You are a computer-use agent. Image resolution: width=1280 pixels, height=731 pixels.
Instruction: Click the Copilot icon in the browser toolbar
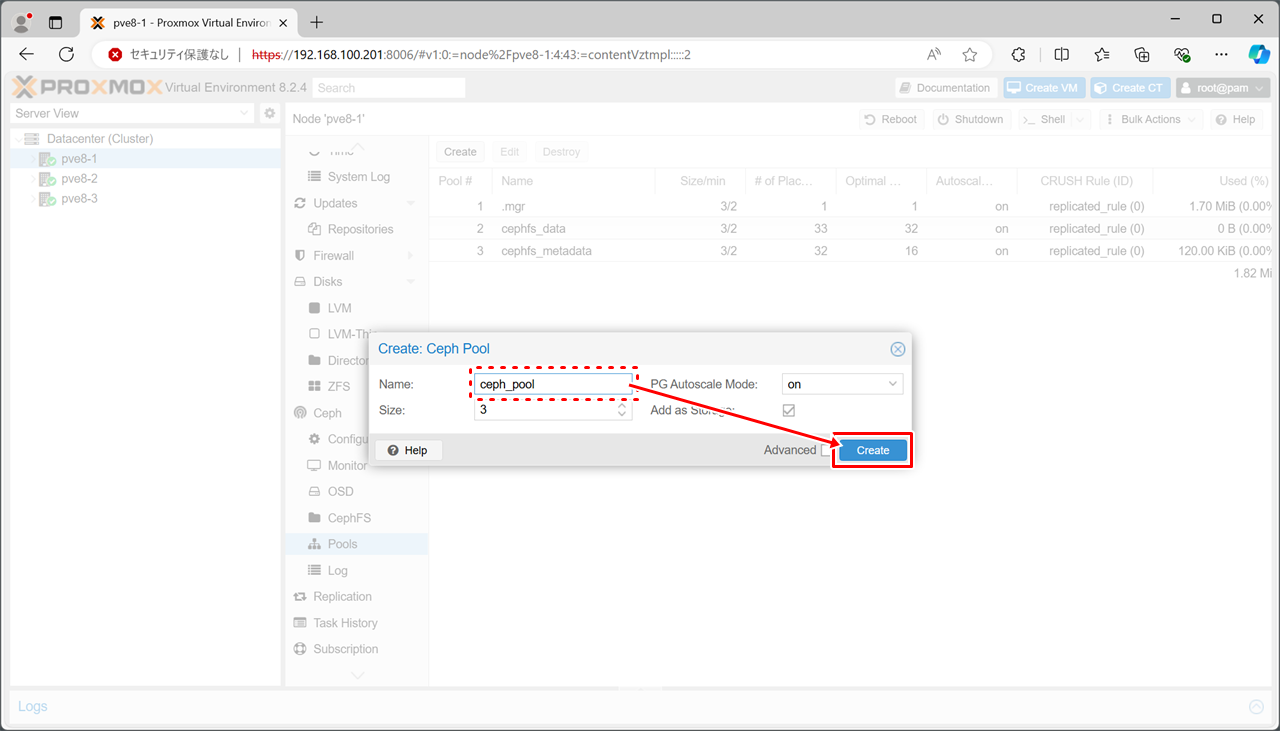pos(1258,55)
